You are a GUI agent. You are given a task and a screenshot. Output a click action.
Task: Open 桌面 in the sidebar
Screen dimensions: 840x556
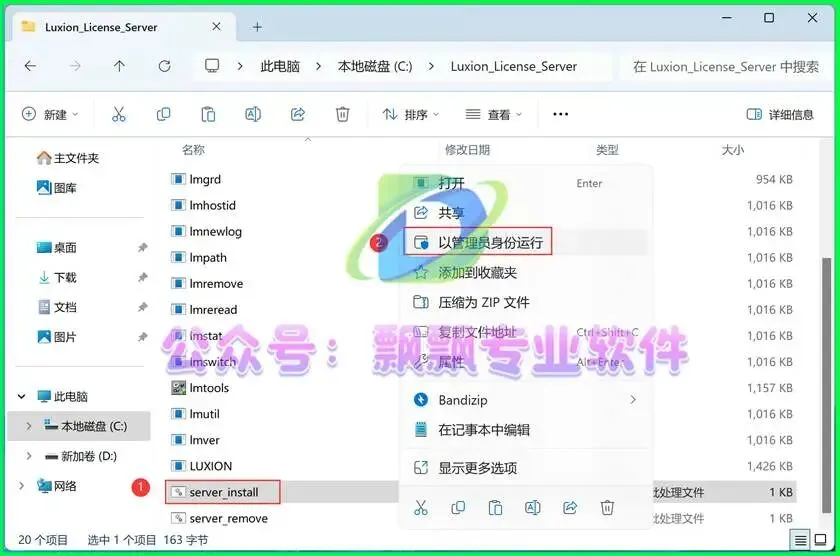coord(57,247)
